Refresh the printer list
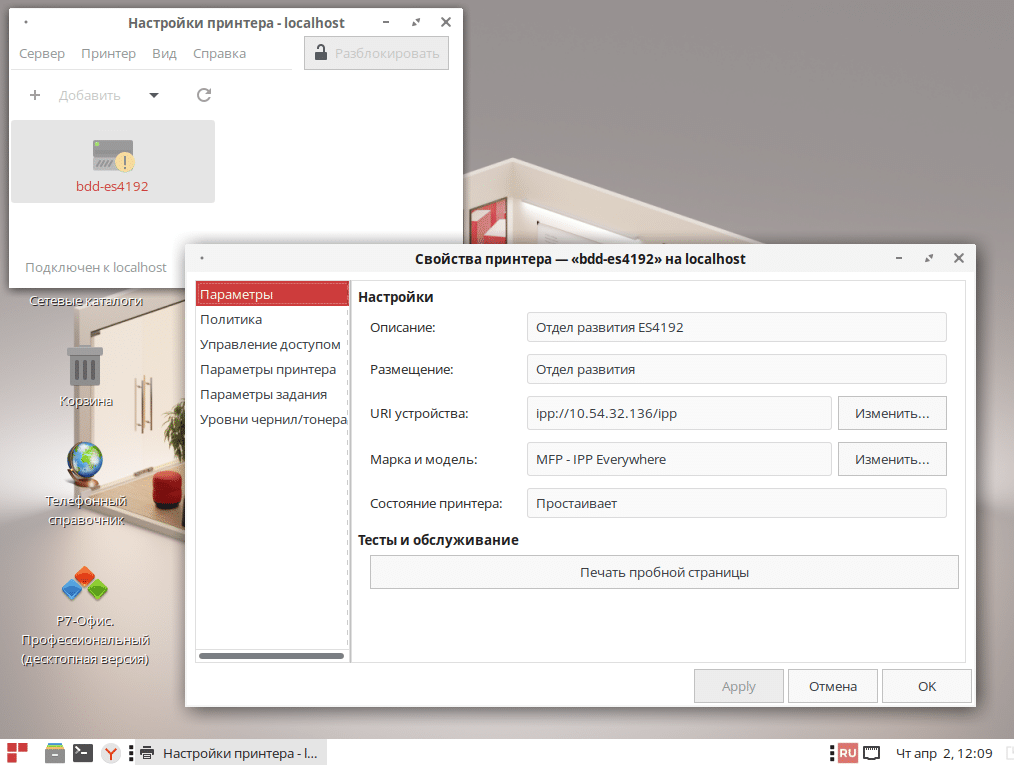This screenshot has height=765, width=1014. 203,94
